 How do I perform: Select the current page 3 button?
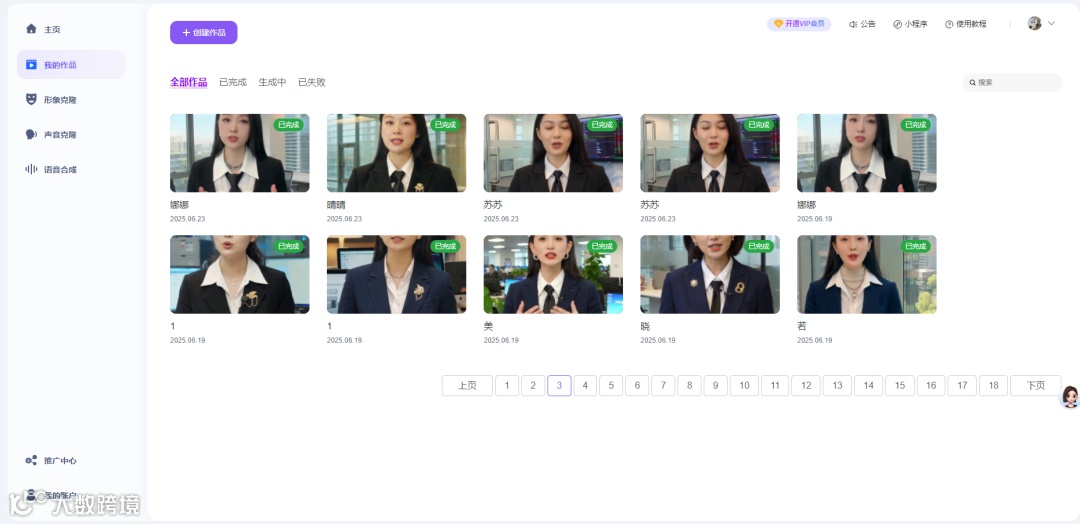coord(559,386)
